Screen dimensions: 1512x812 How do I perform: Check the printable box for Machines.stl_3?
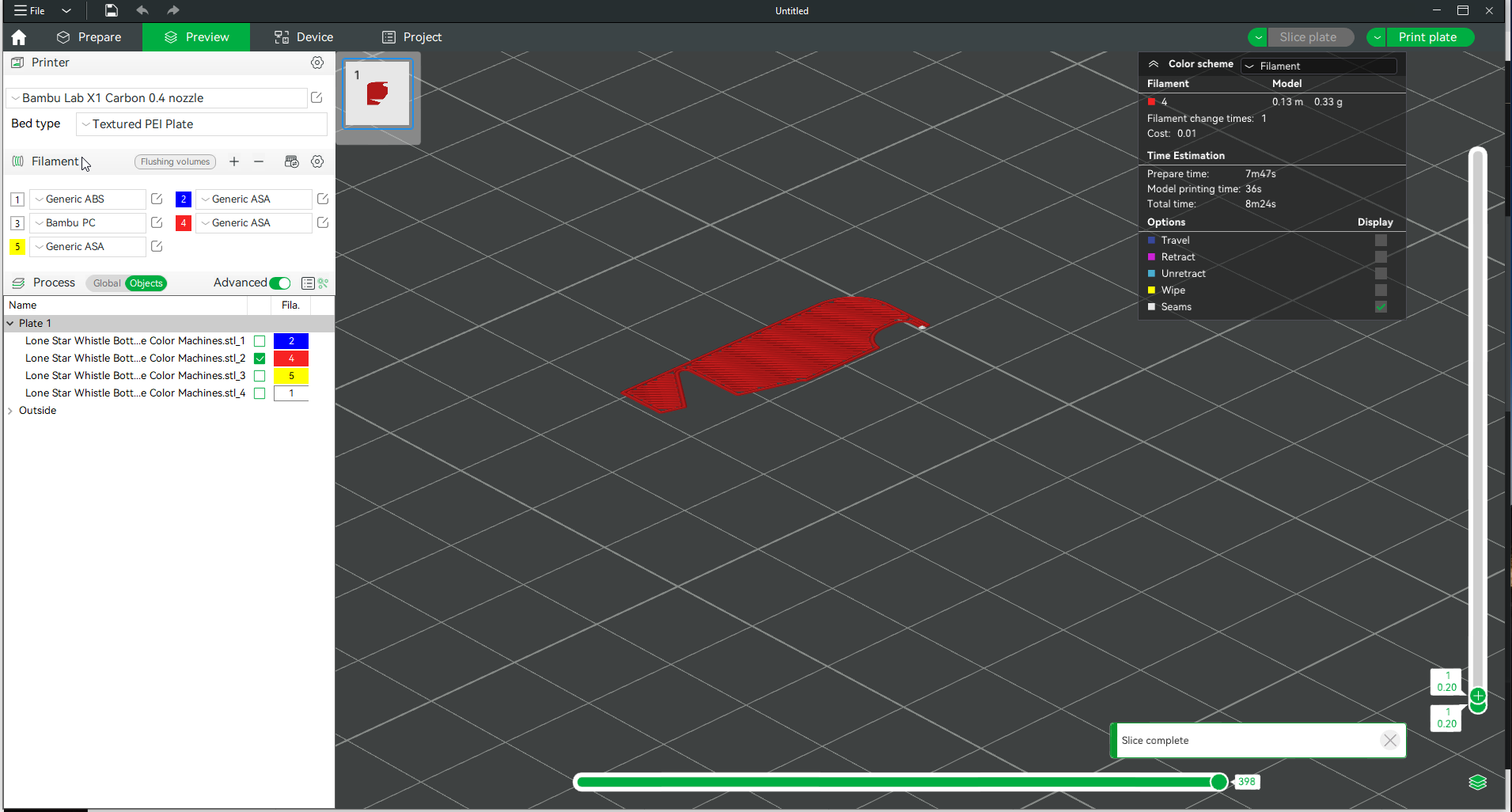click(260, 376)
